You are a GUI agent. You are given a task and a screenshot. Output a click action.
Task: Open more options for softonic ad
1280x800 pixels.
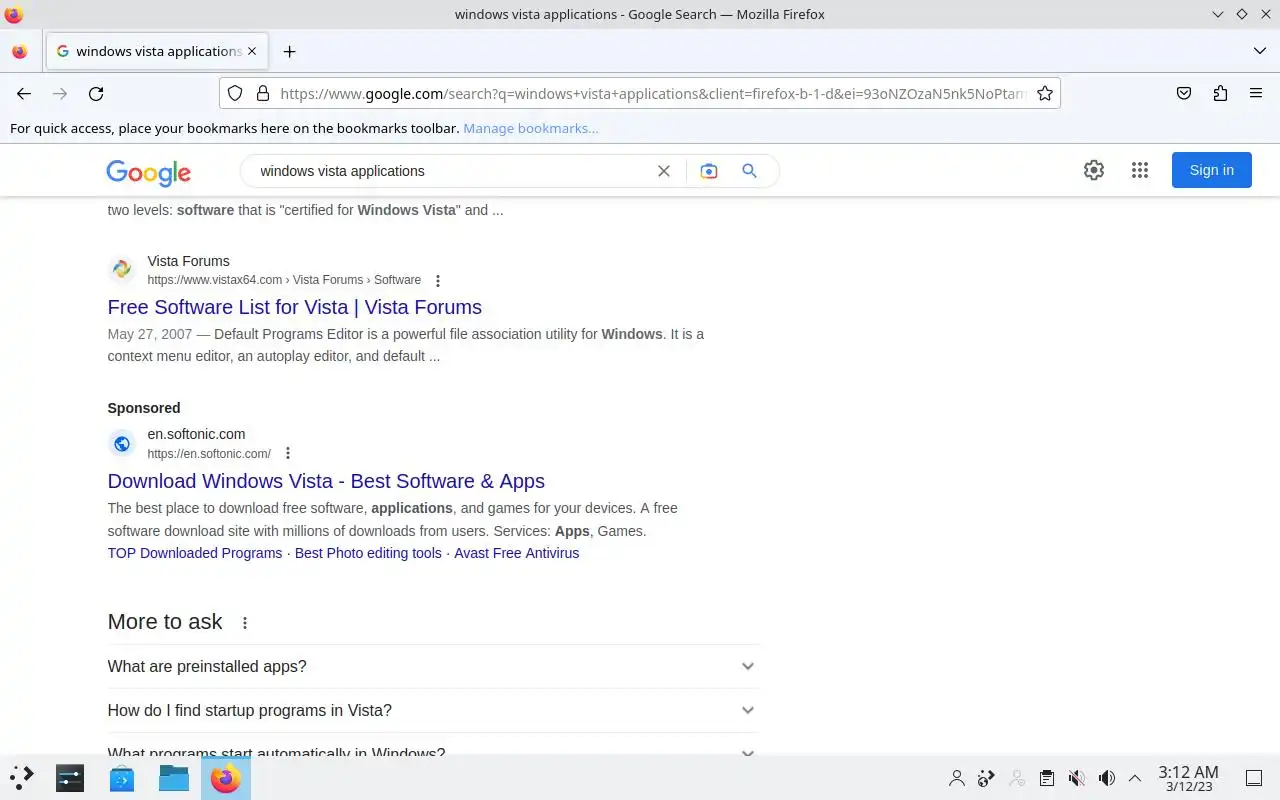288,454
